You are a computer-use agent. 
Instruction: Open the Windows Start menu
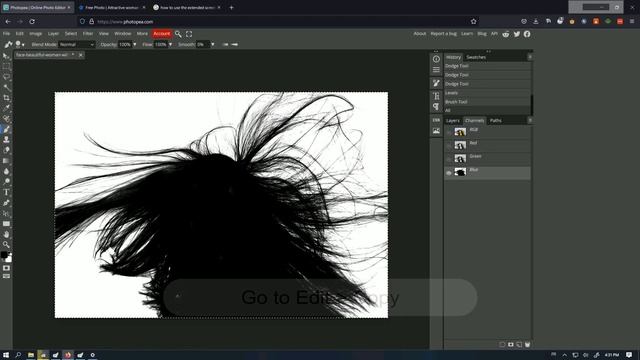6,355
